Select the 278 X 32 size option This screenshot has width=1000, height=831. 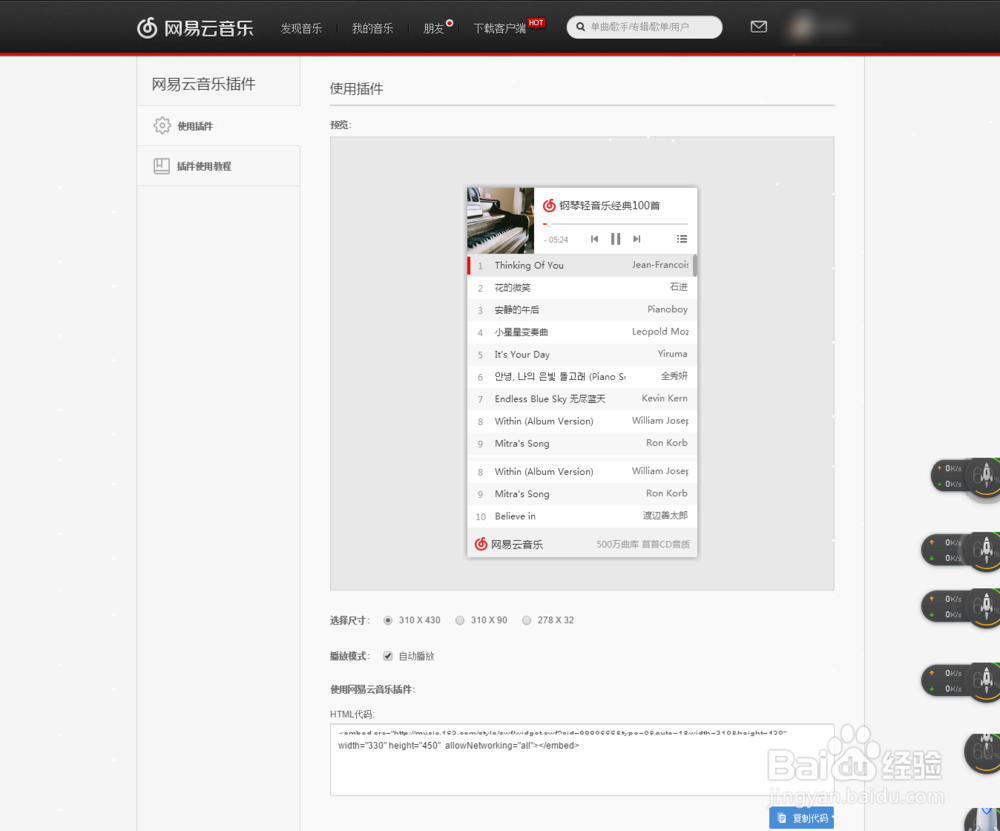526,620
